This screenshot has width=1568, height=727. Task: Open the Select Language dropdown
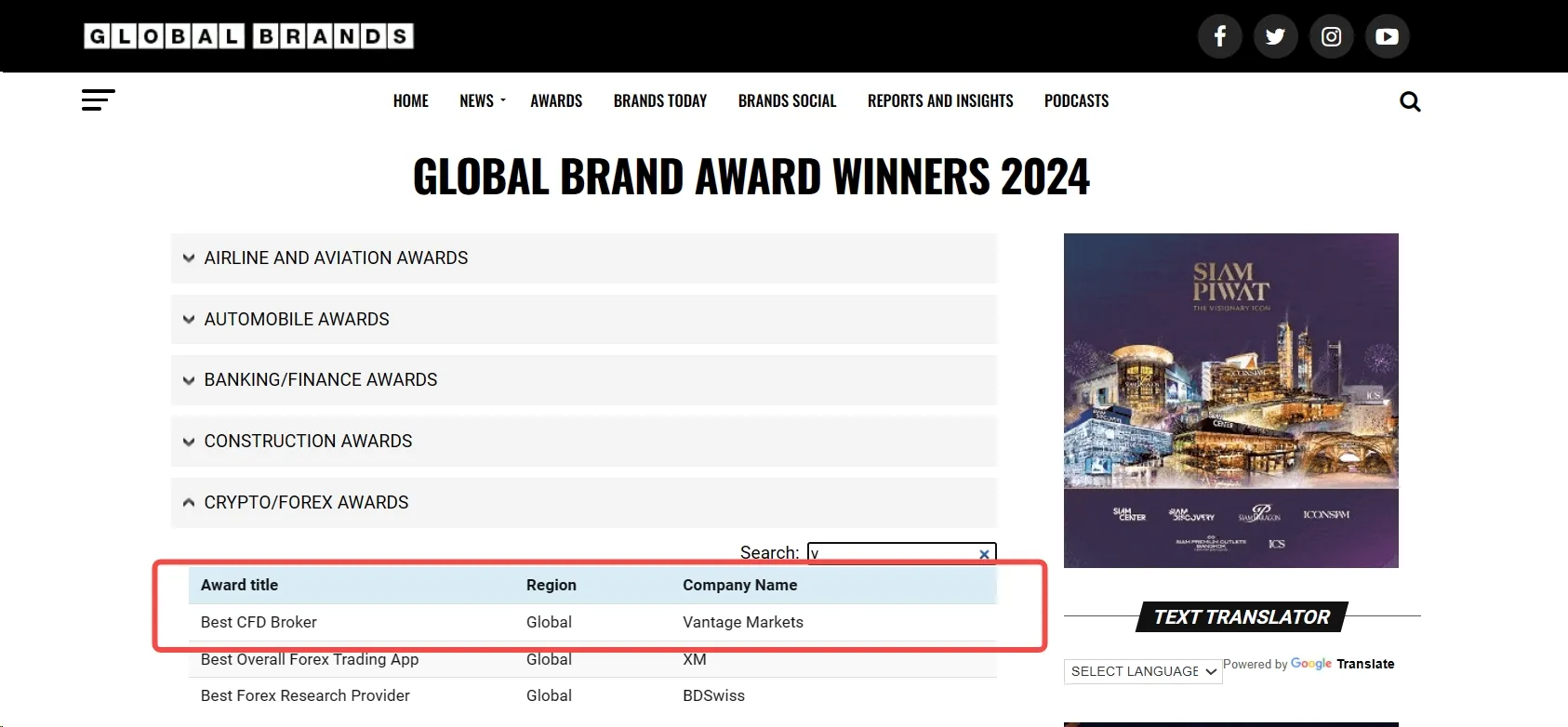(1143, 671)
